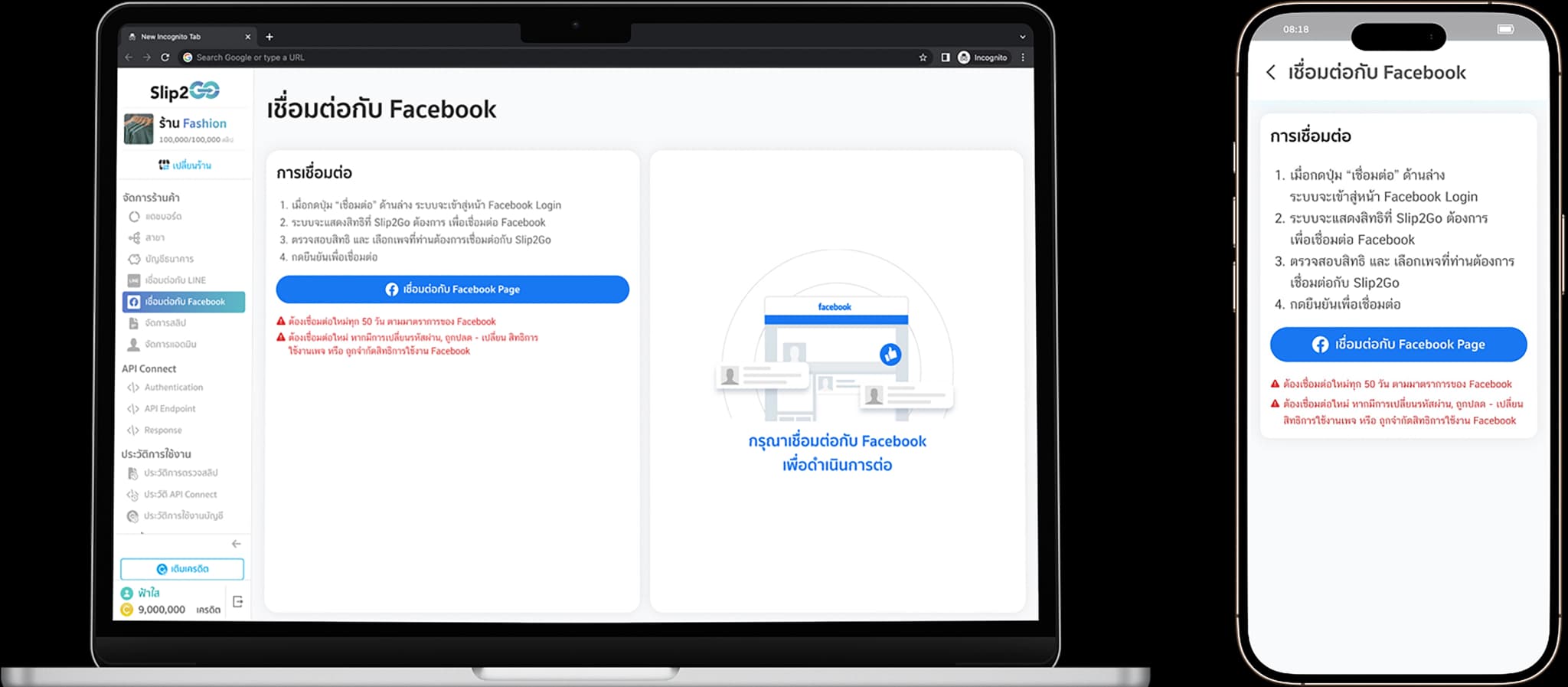Screen dimensions: 1568x687
Task: Open Authentication under API Connect
Action: pos(173,388)
